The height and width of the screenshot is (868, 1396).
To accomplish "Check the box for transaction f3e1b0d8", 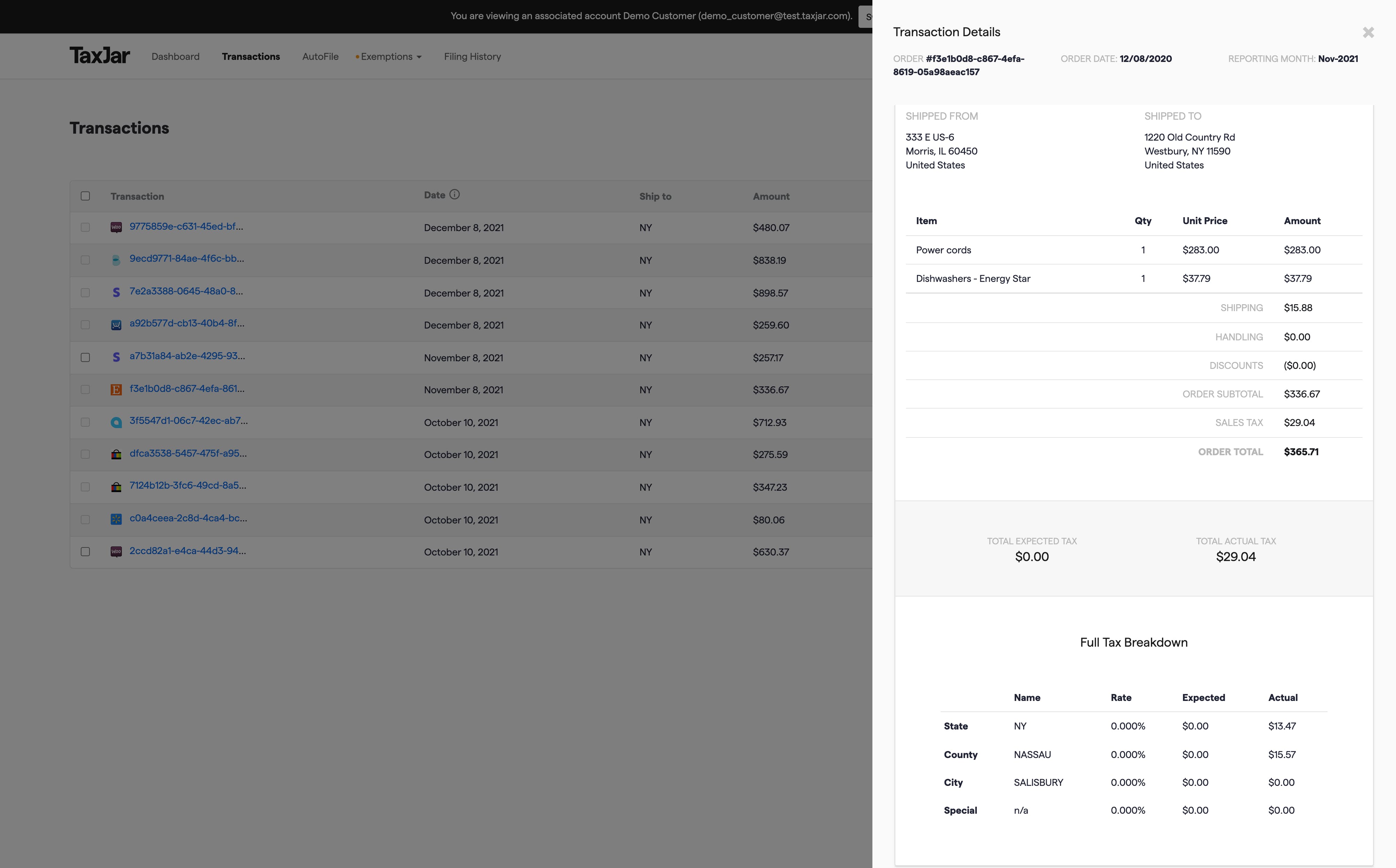I will coord(85,390).
